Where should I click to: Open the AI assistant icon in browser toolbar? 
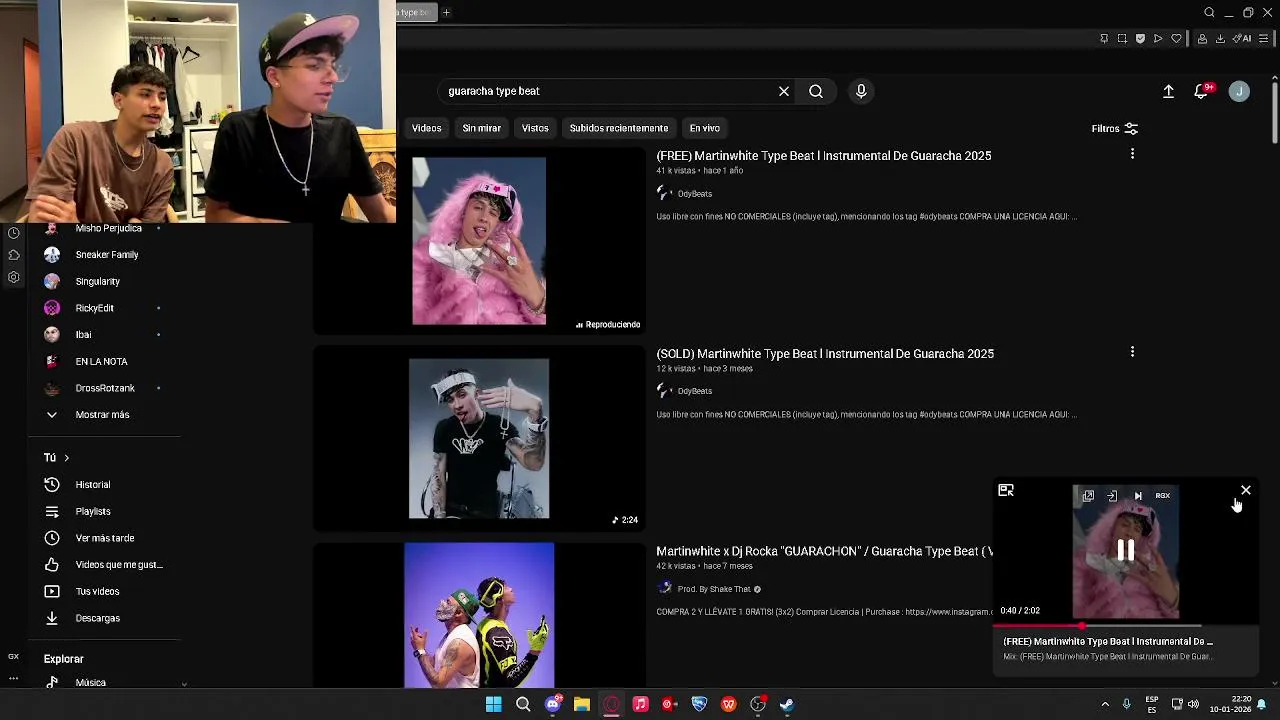[x=1242, y=39]
